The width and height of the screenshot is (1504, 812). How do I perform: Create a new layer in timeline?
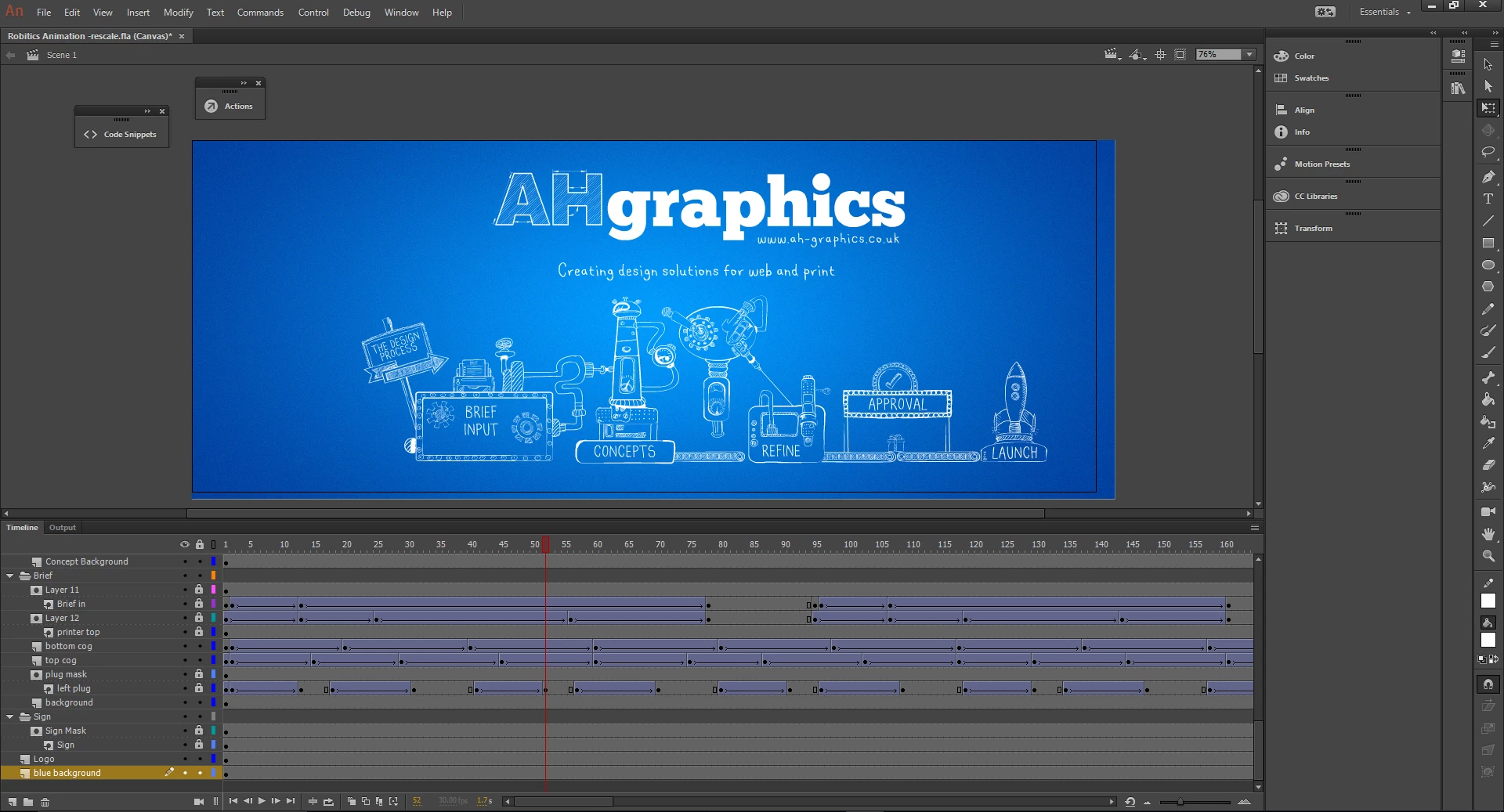pyautogui.click(x=13, y=802)
